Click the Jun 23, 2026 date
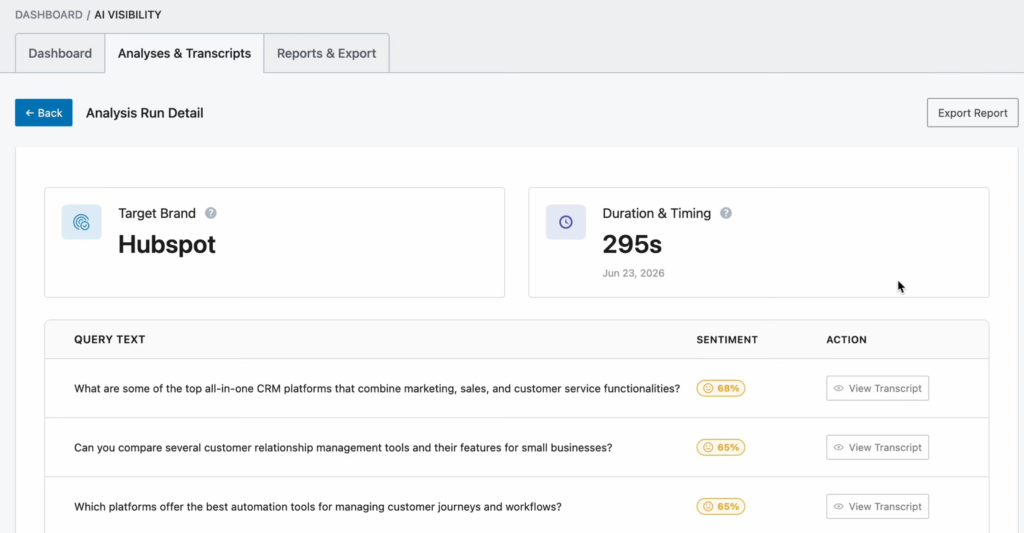1024x533 pixels. tap(633, 273)
